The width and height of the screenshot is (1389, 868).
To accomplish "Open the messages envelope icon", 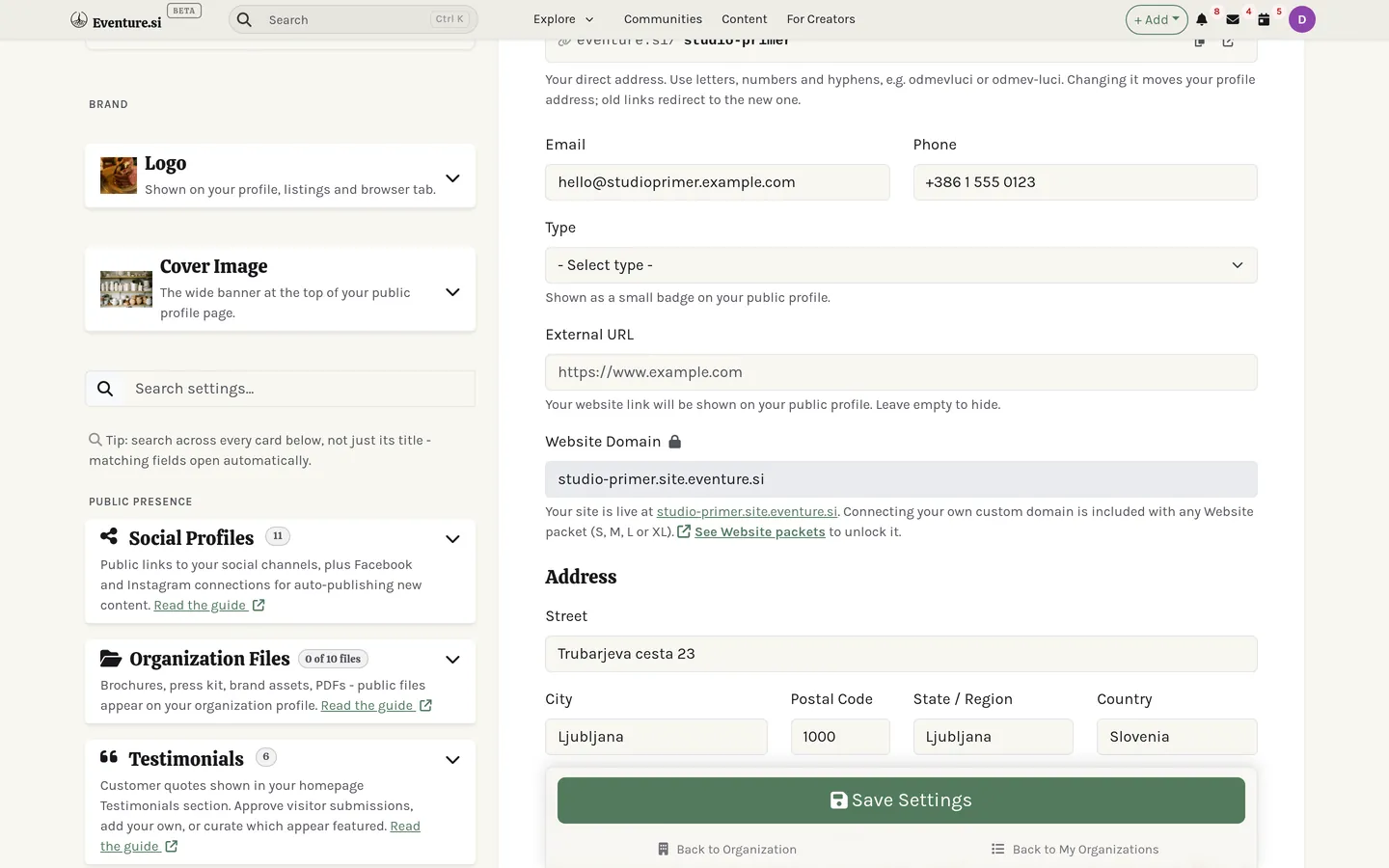I will pyautogui.click(x=1233, y=19).
